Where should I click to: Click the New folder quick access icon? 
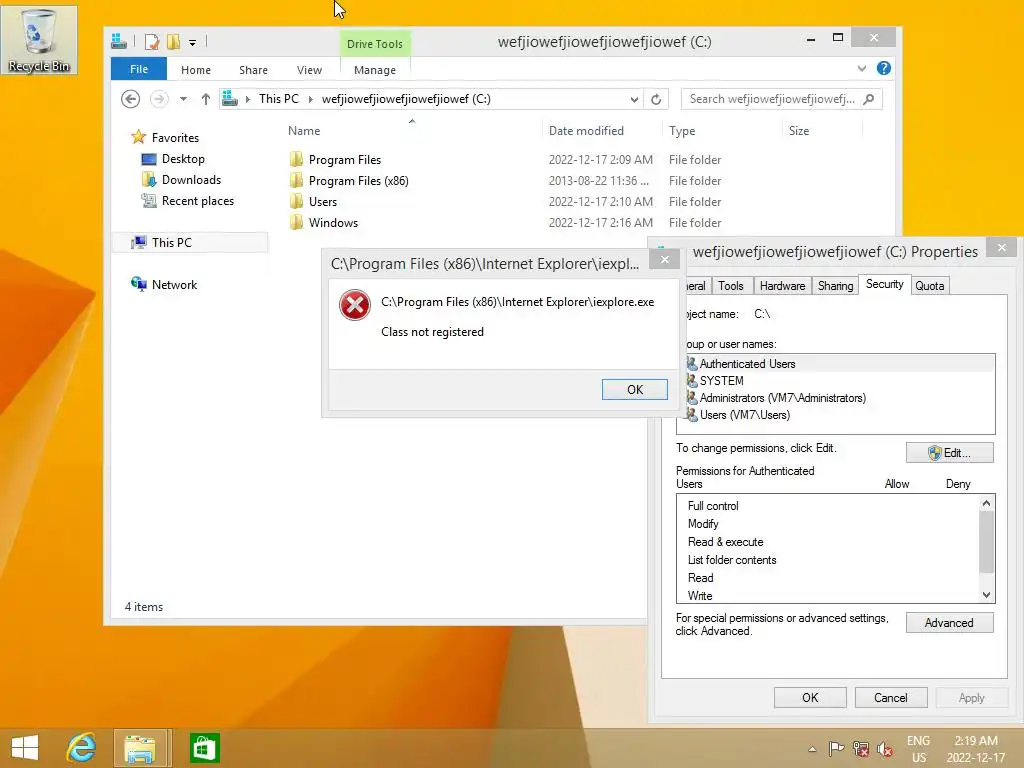pyautogui.click(x=173, y=42)
